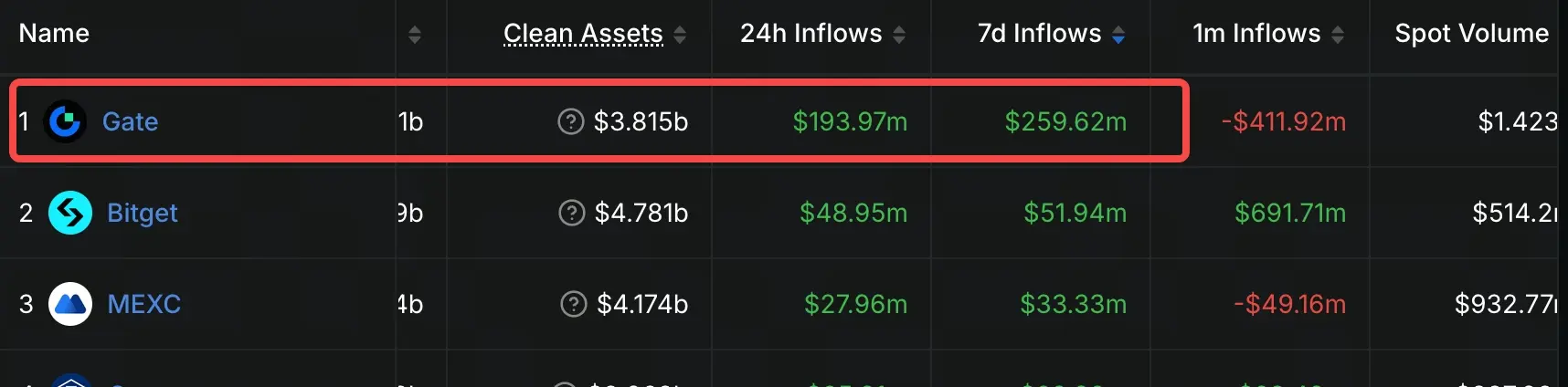Click help icon beside $3.815b clean assets
1568x387 pixels.
(571, 121)
